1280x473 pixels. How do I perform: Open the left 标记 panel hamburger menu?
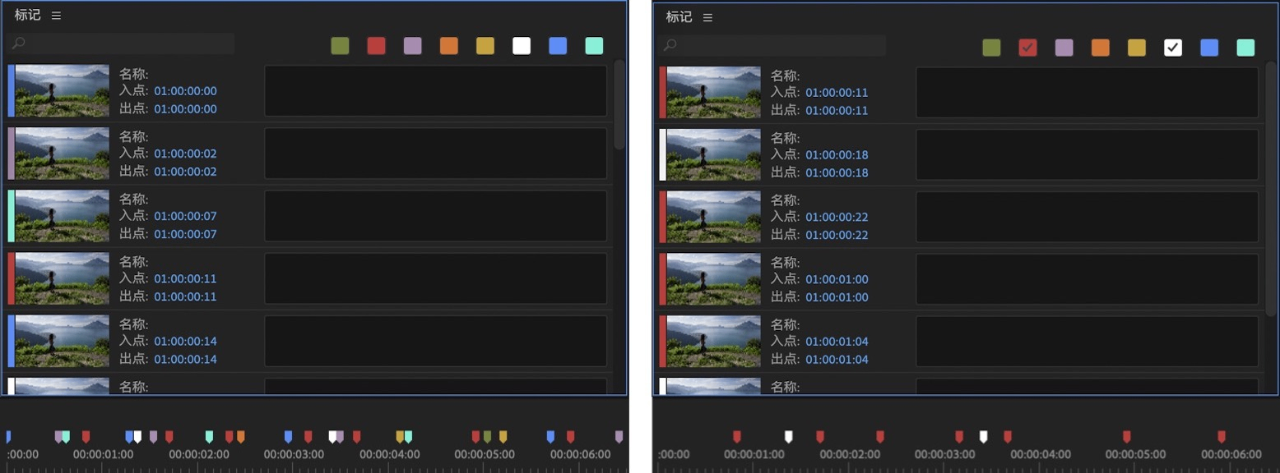[56, 16]
